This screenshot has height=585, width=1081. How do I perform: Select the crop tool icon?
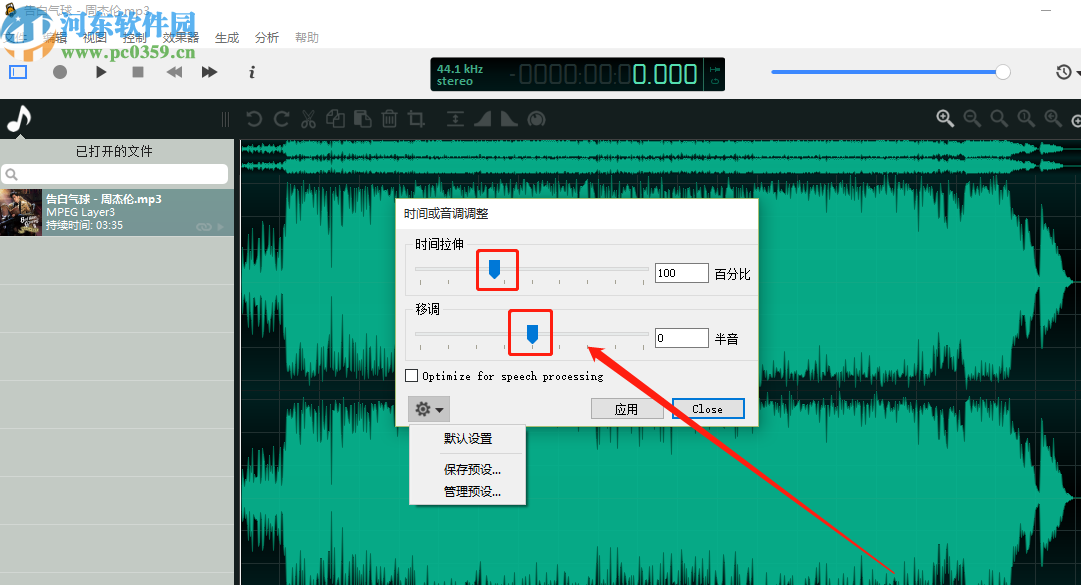[x=416, y=119]
